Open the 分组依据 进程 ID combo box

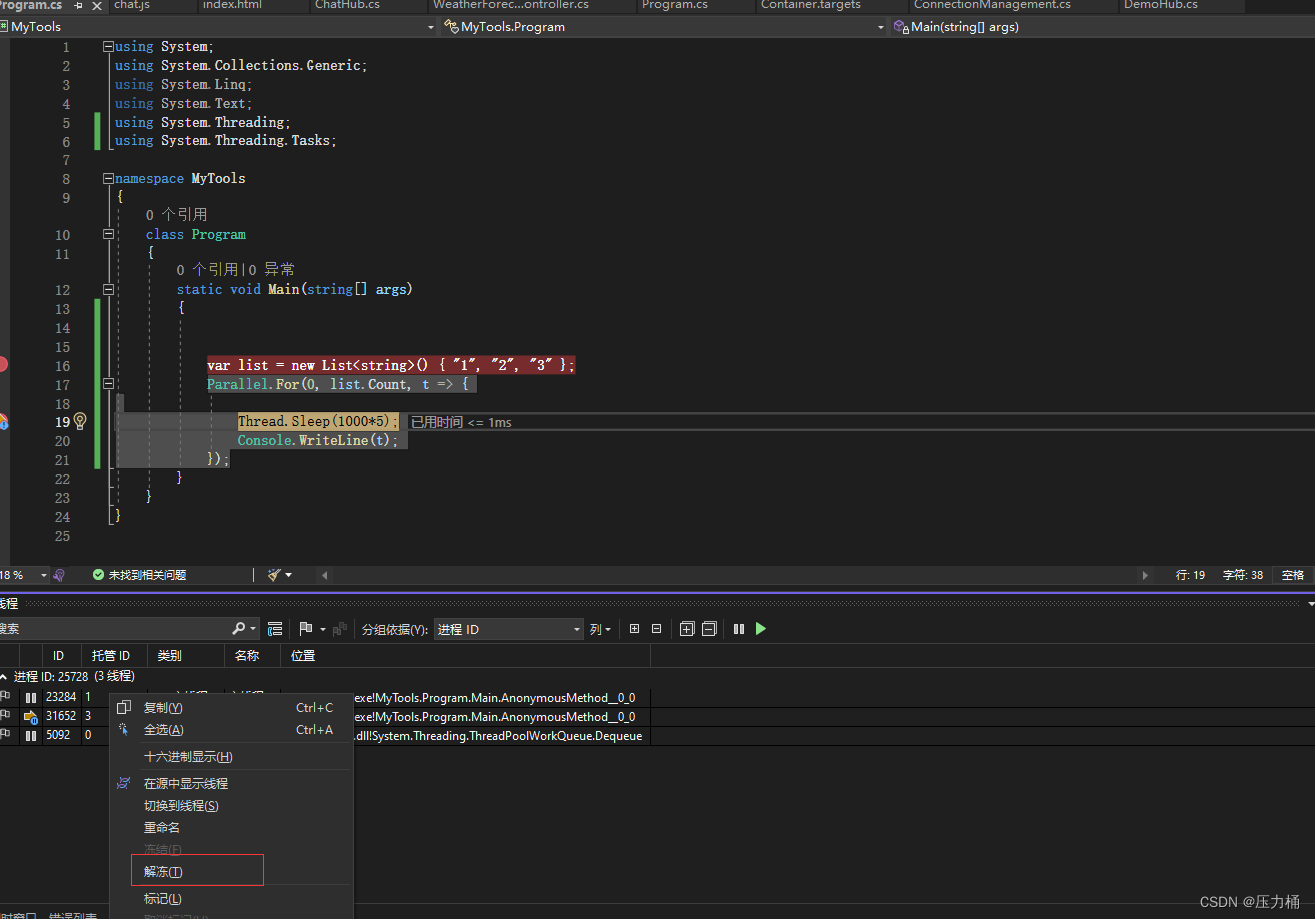(x=508, y=629)
